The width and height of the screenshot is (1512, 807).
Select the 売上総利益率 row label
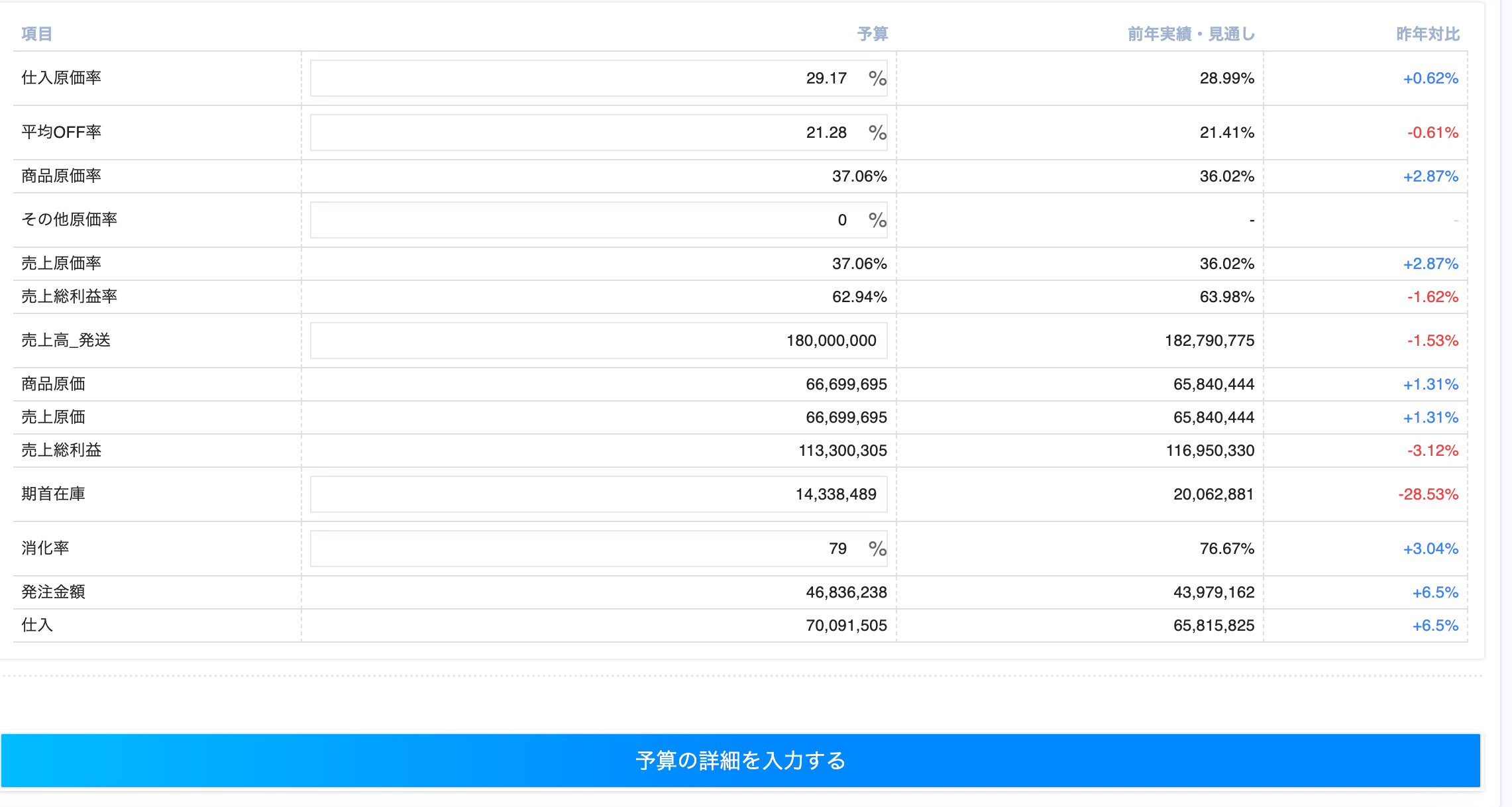[x=69, y=296]
